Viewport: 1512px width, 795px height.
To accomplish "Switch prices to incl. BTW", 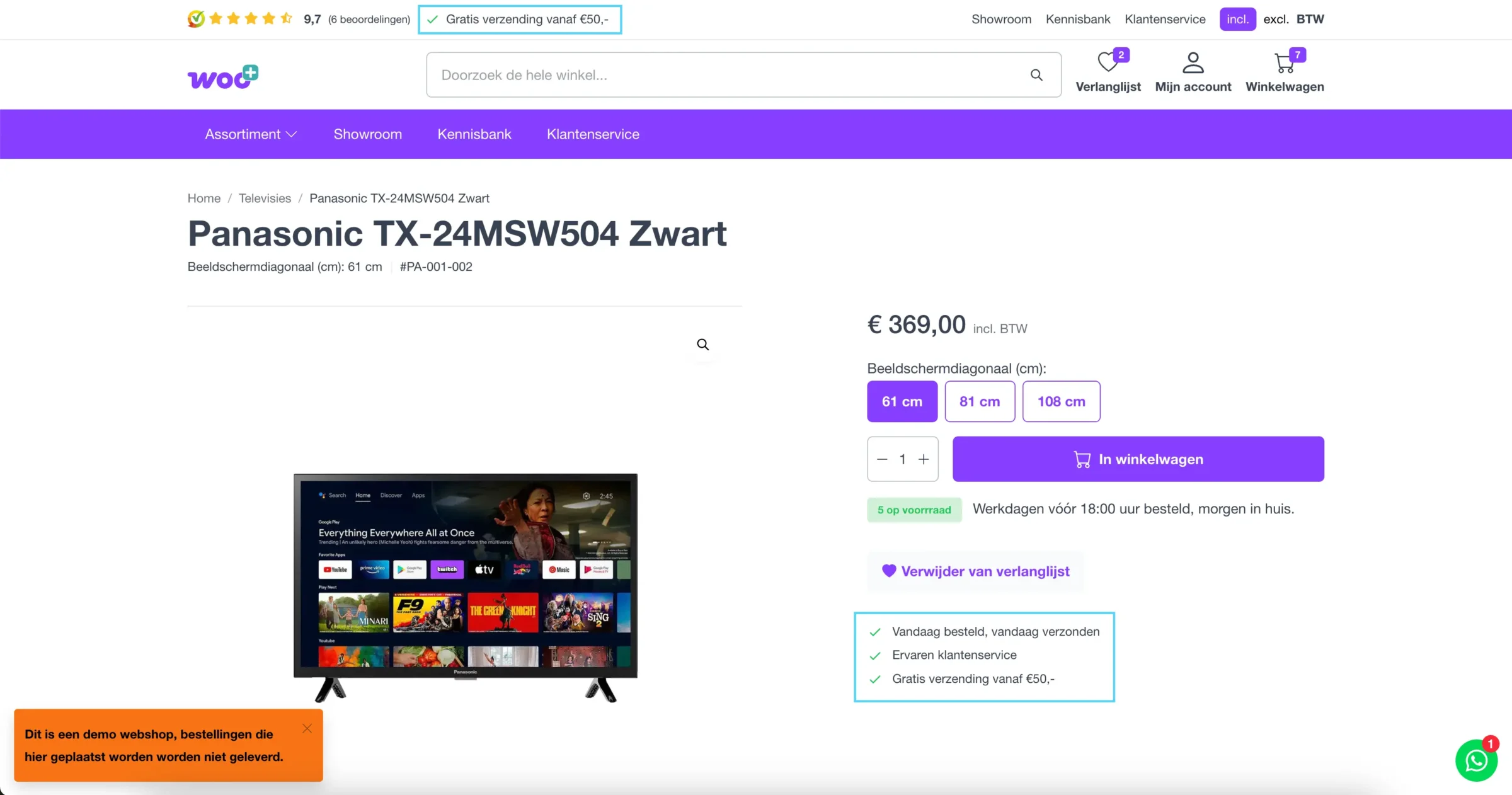I will [x=1237, y=19].
